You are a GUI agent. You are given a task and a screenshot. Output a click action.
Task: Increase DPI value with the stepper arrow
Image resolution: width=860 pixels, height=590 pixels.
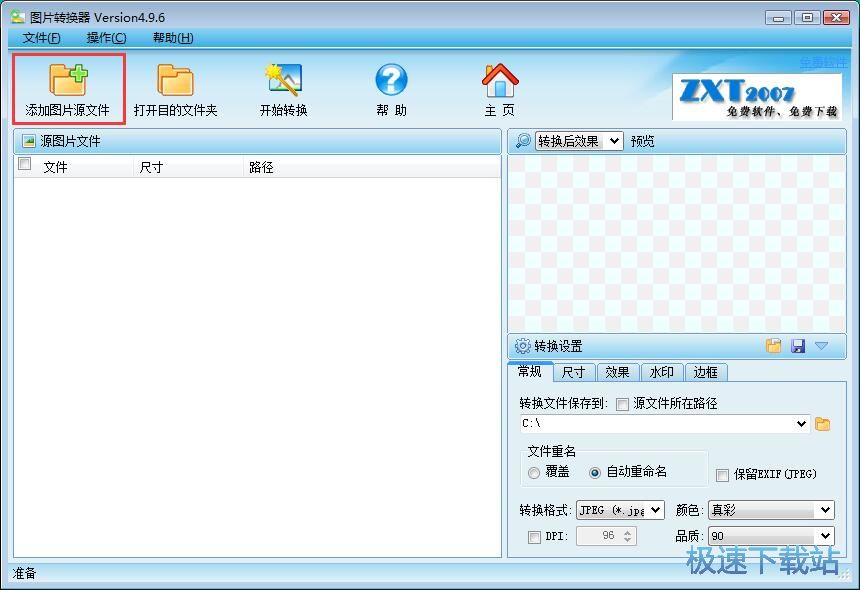point(628,531)
